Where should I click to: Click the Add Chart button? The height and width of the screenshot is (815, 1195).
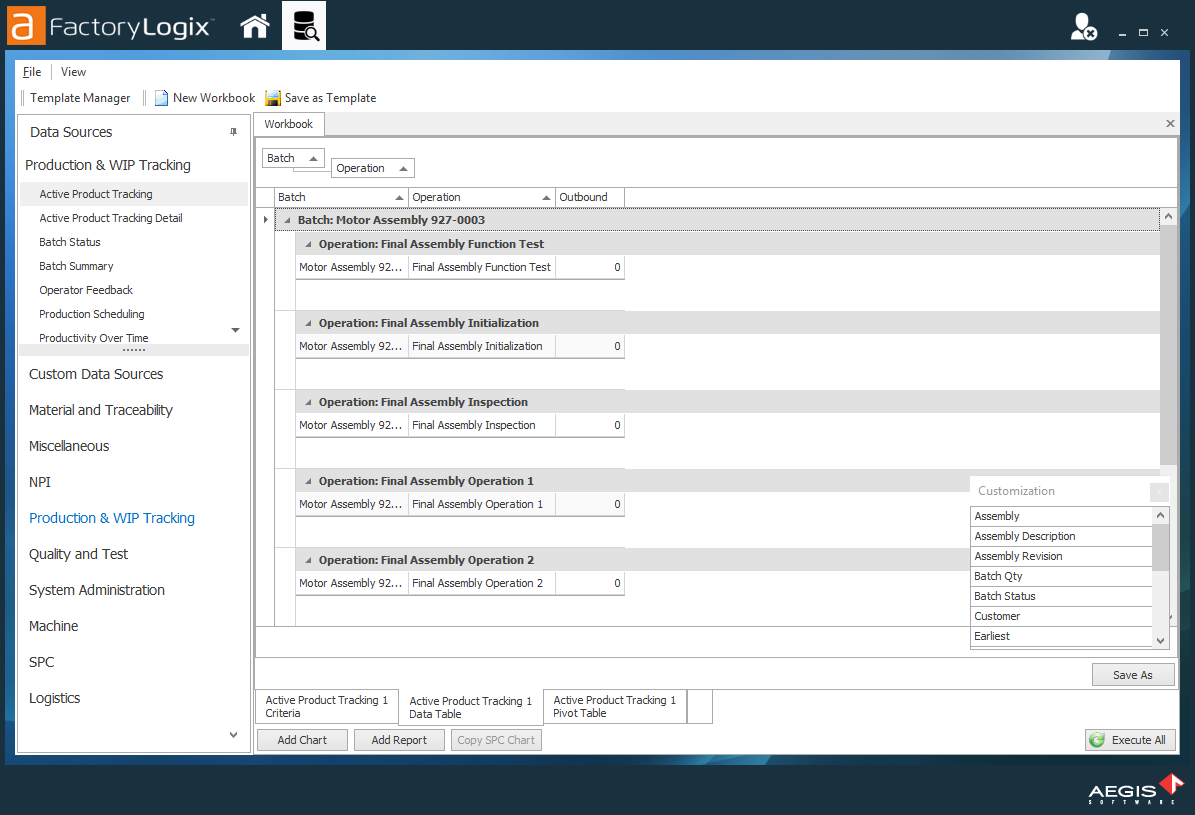302,740
